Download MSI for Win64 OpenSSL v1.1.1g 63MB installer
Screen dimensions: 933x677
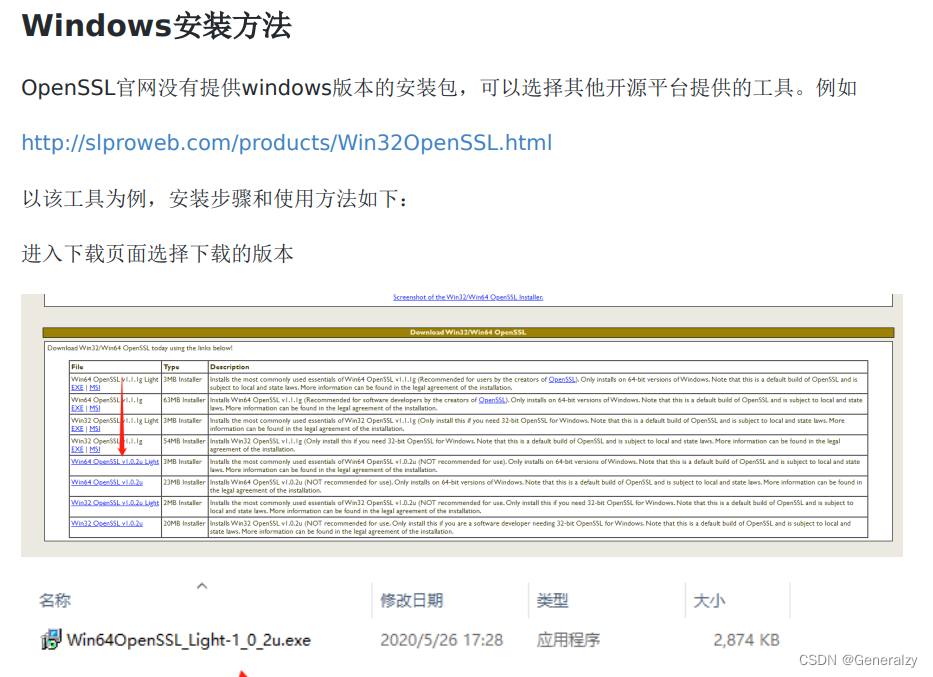pos(95,408)
